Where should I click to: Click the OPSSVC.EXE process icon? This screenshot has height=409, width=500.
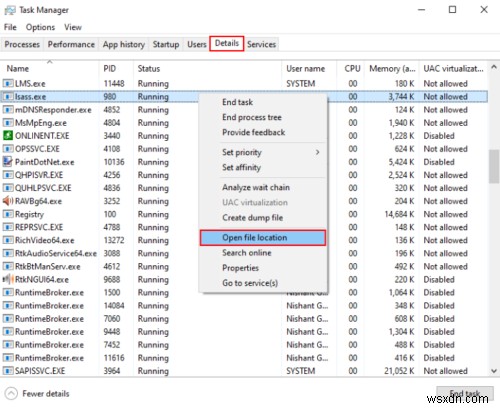click(x=8, y=149)
